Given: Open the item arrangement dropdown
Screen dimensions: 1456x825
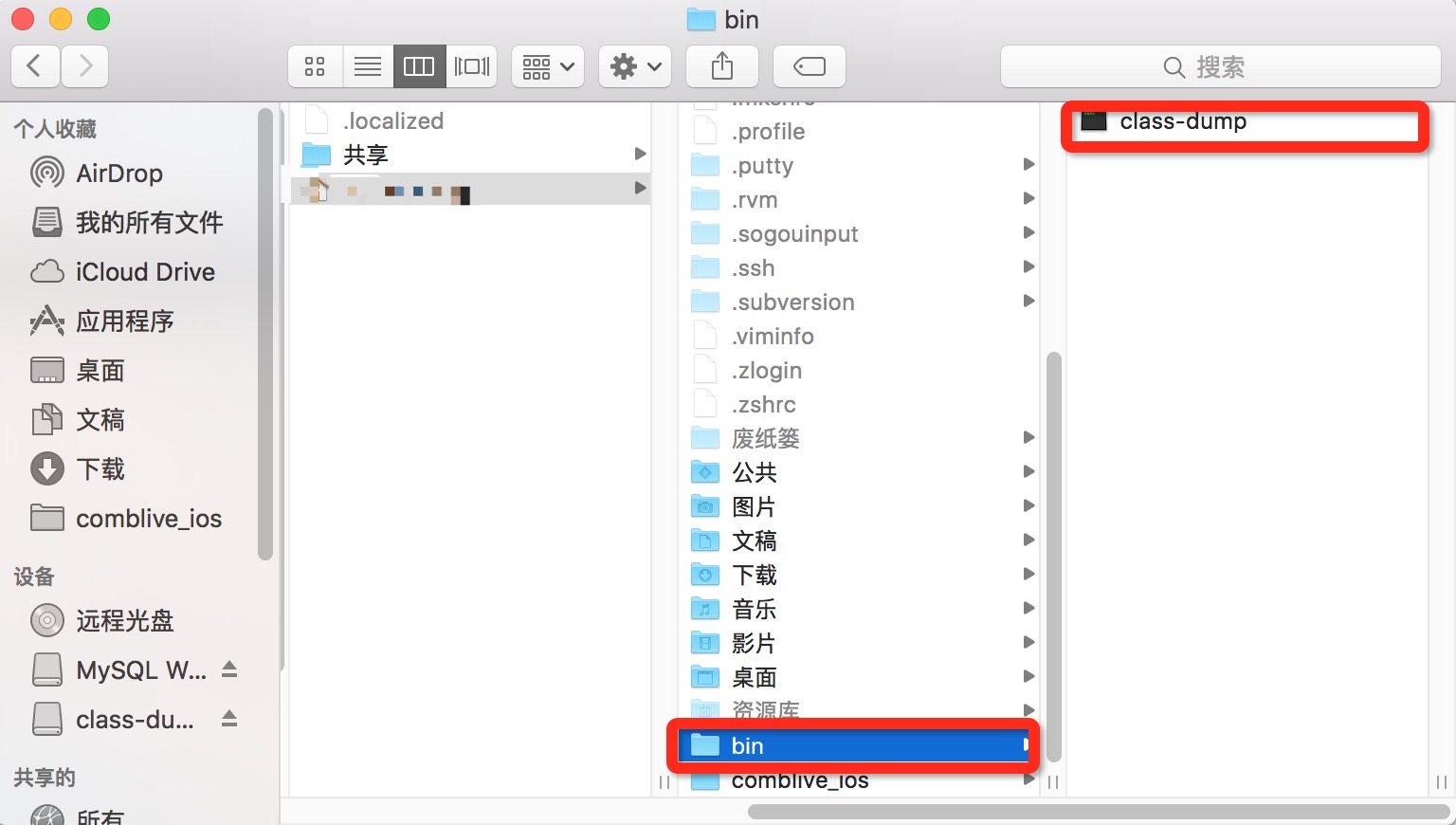Looking at the screenshot, I should 548,66.
